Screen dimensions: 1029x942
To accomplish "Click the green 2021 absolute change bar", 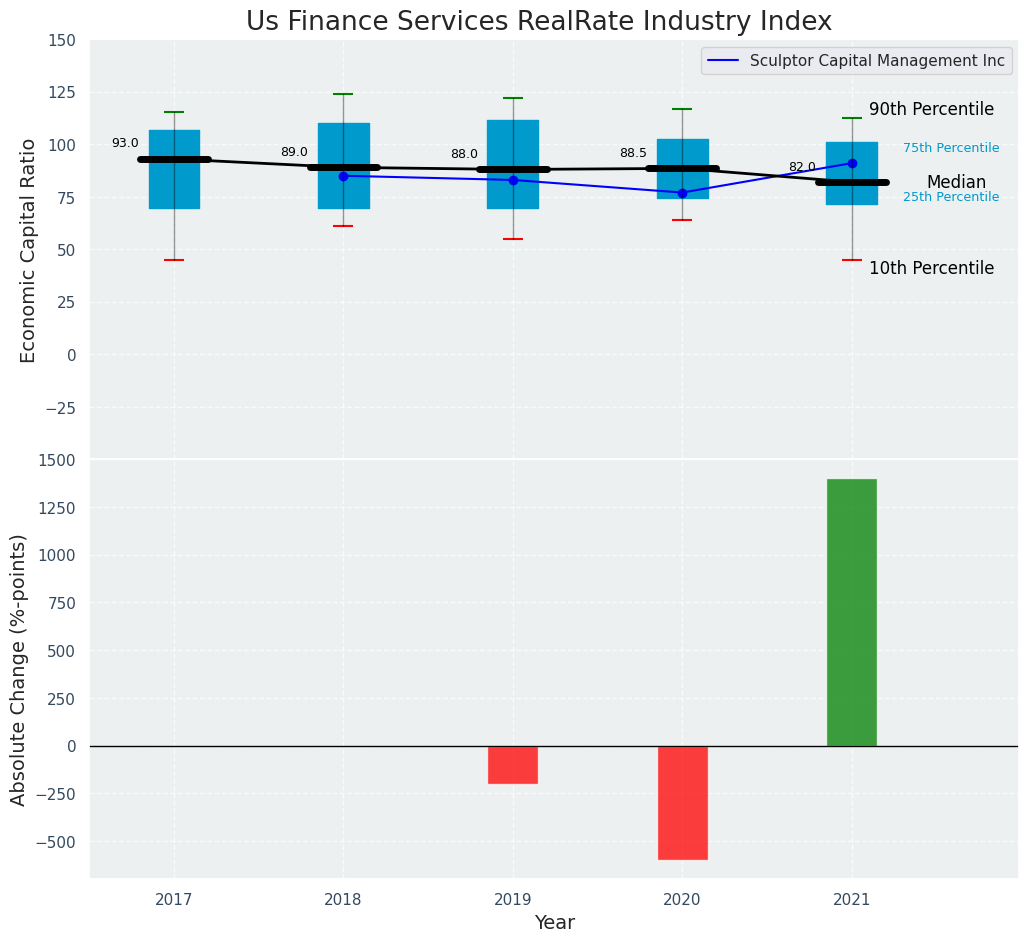I will click(x=851, y=612).
